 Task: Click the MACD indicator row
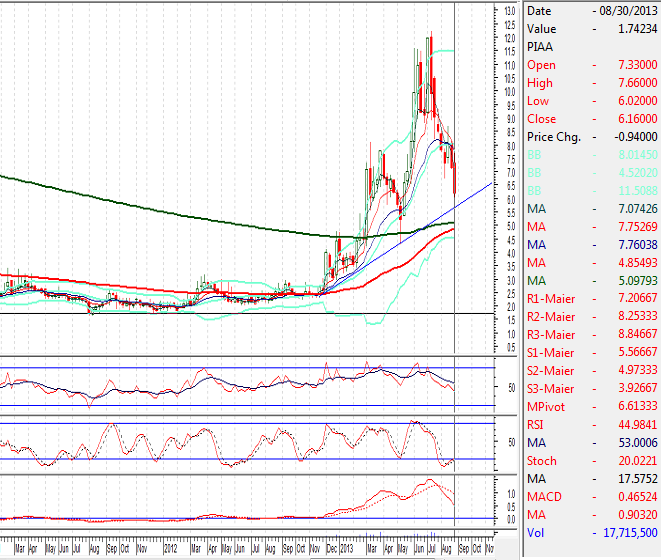click(x=590, y=497)
